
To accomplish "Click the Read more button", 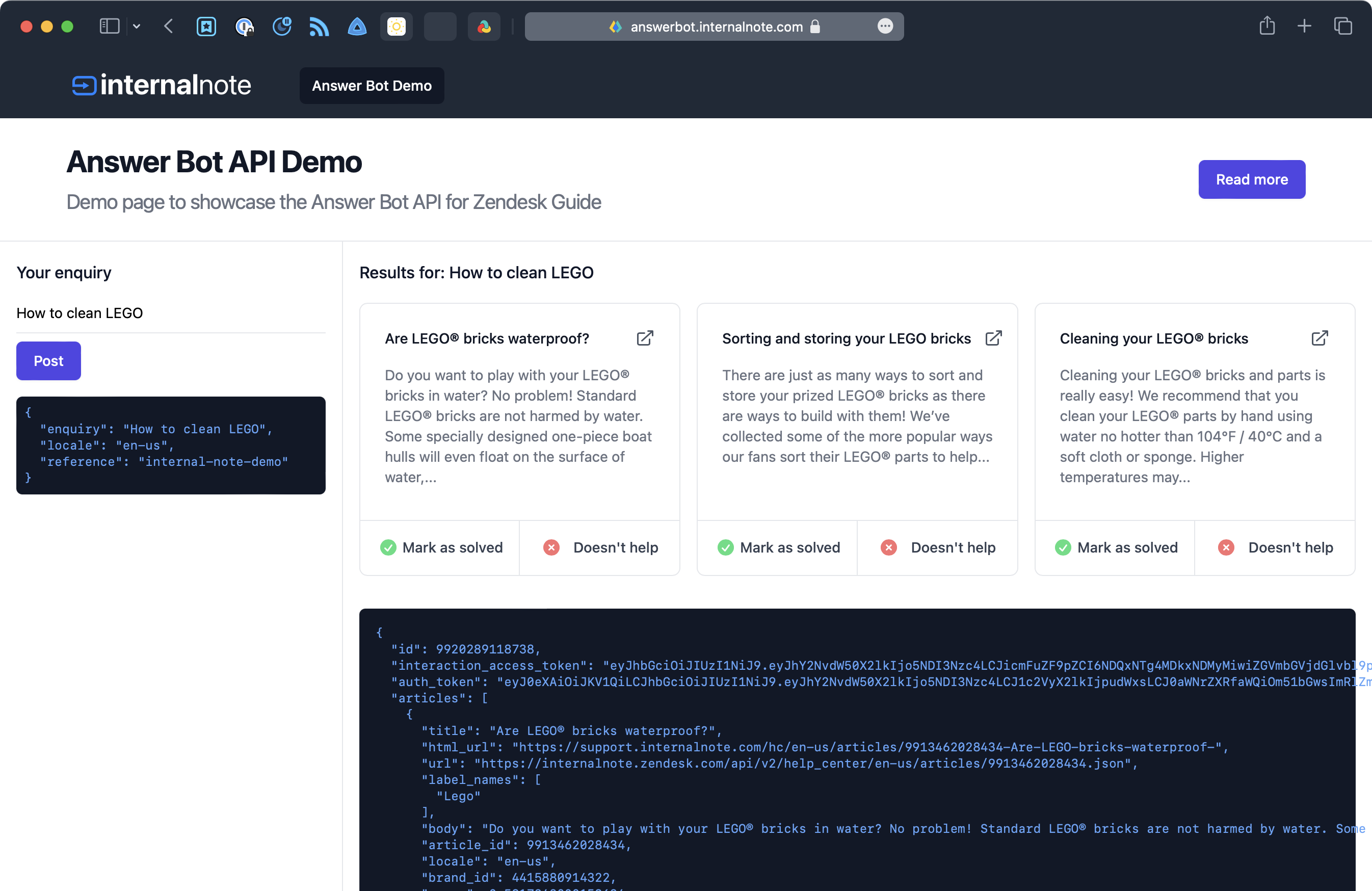I will click(1251, 179).
